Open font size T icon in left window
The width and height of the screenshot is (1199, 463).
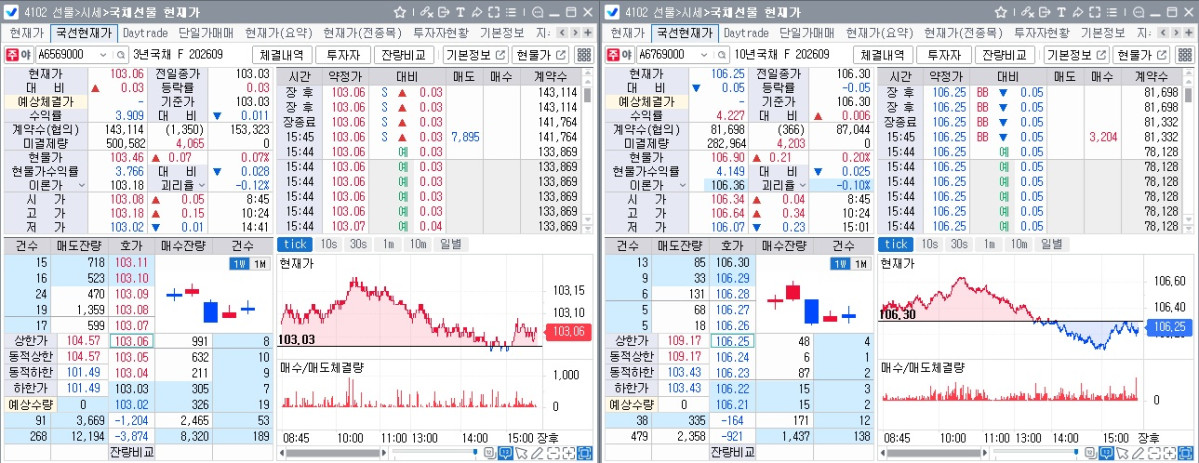click(460, 12)
